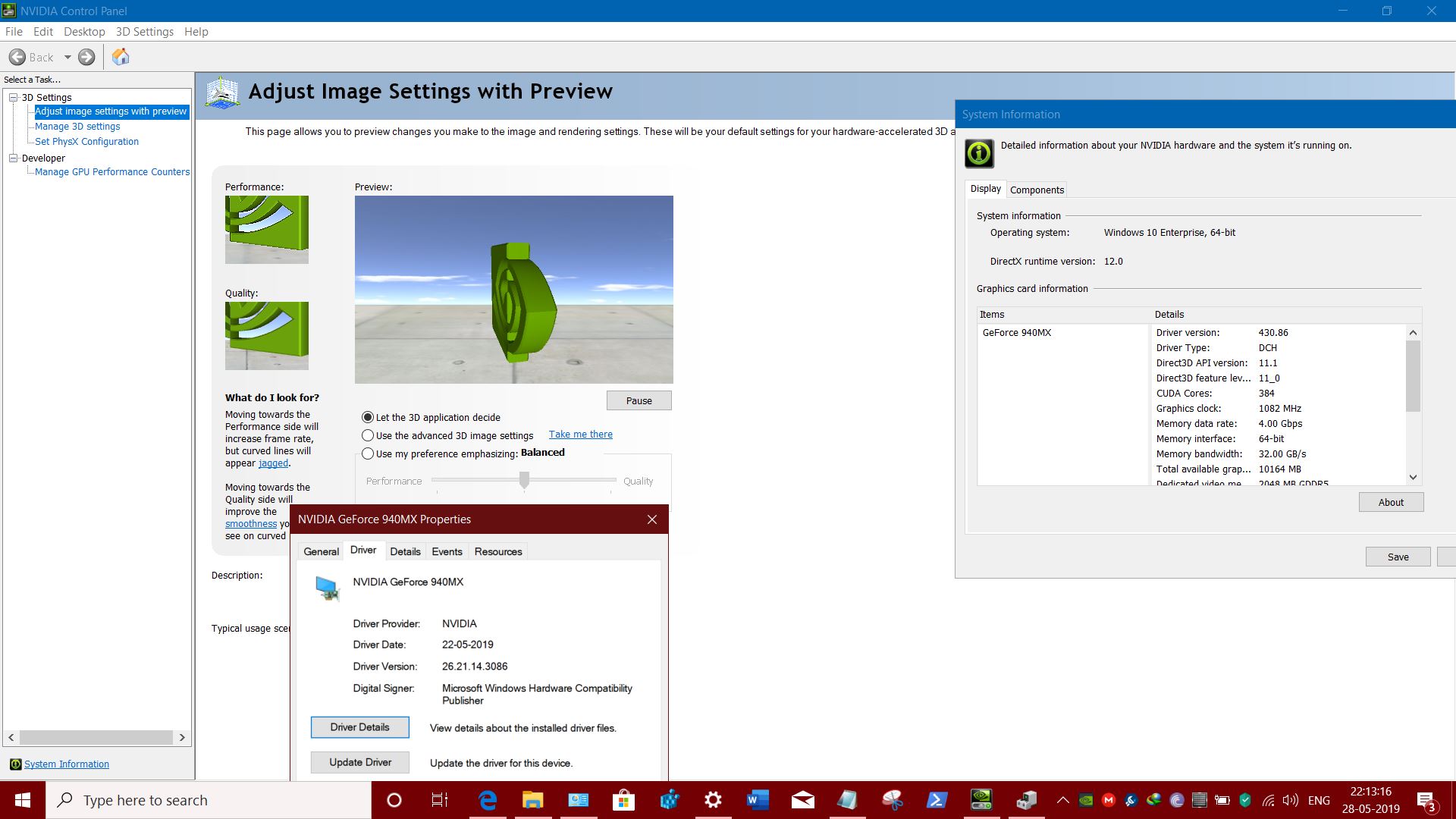
Task: Click the Forward navigation arrow
Action: [x=86, y=57]
